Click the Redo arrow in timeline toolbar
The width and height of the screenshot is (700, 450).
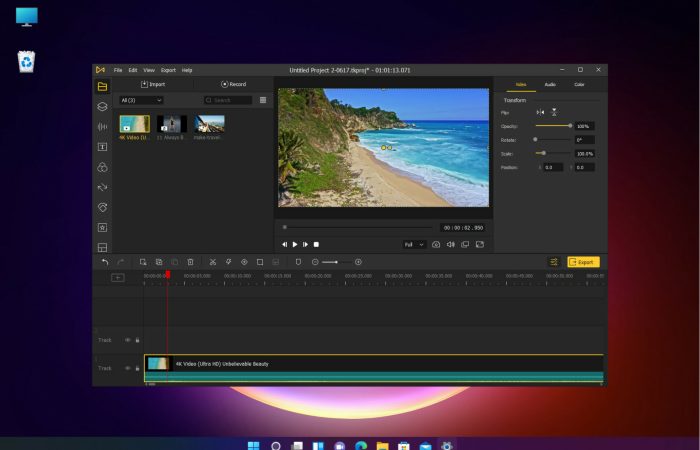(121, 262)
